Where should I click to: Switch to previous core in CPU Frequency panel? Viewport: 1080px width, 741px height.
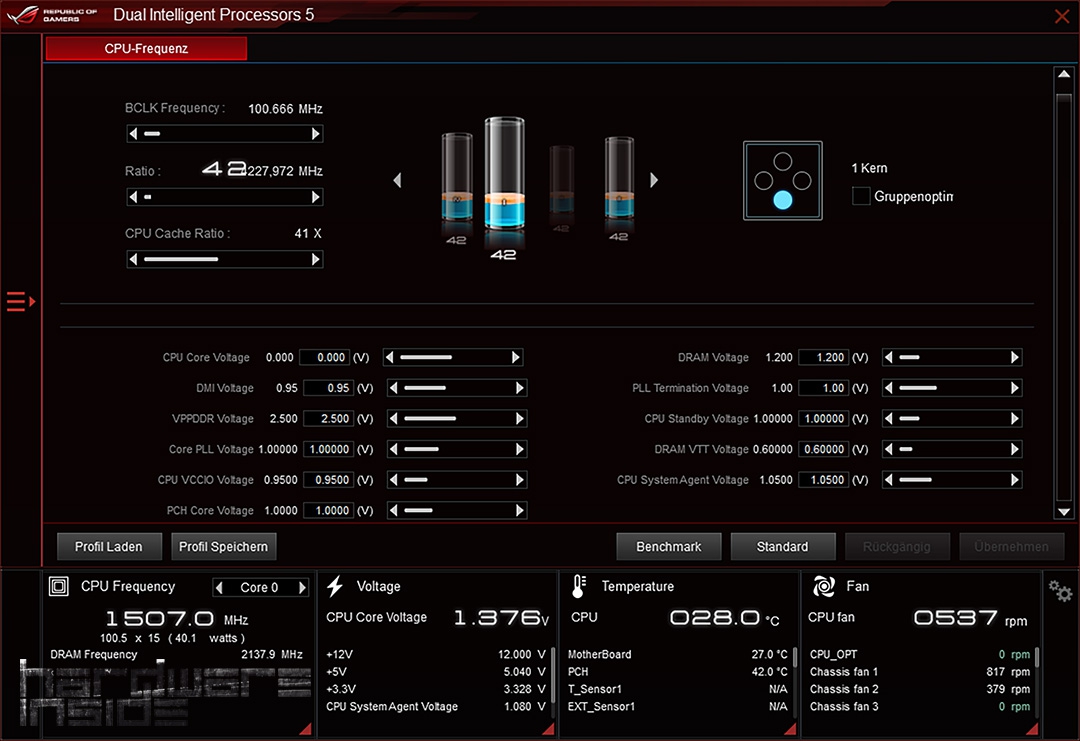click(220, 588)
